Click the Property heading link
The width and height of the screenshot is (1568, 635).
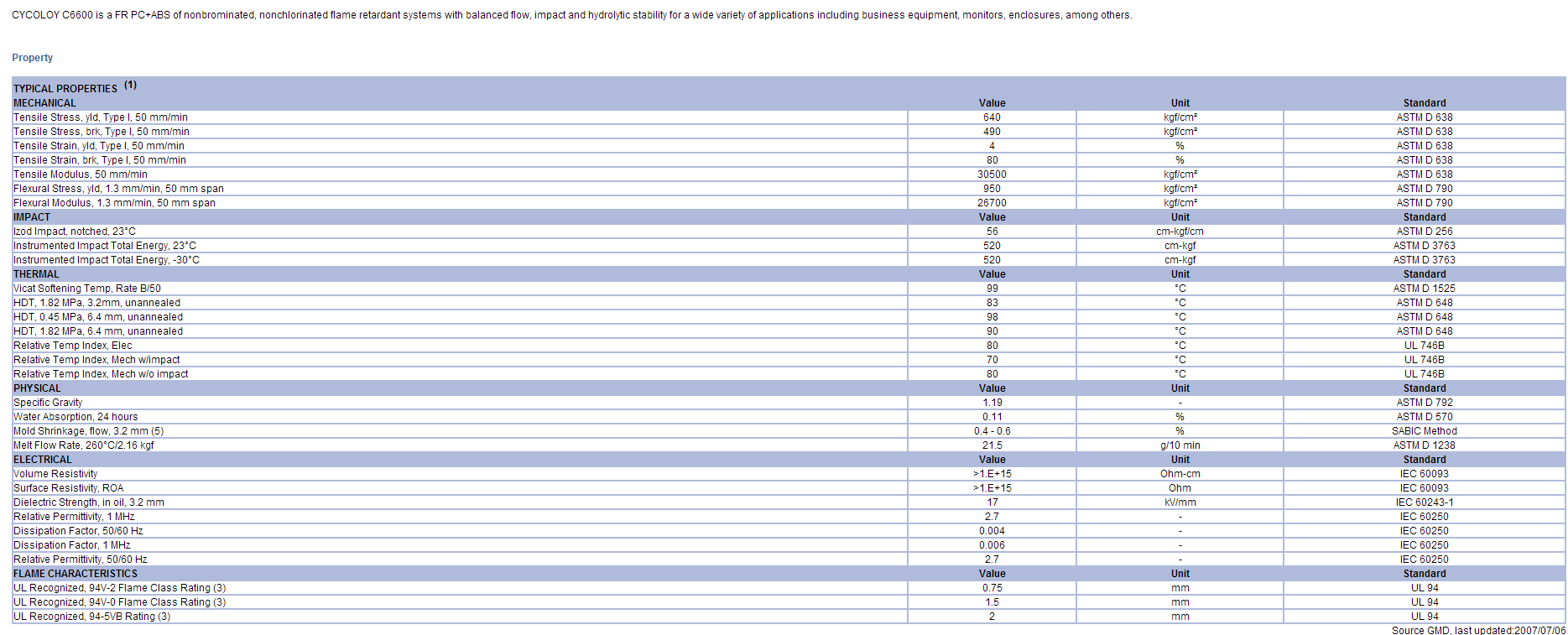[x=32, y=58]
